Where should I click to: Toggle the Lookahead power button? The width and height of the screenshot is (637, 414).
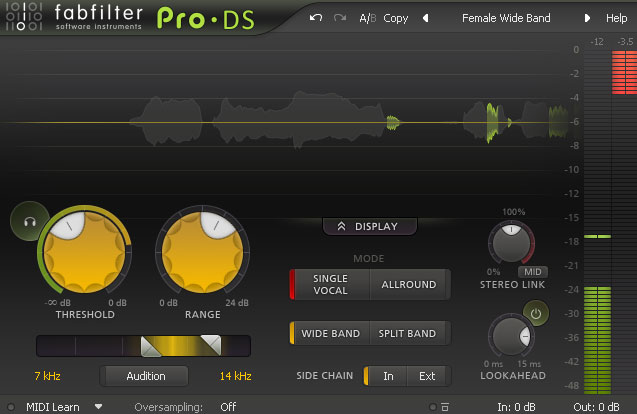[537, 315]
